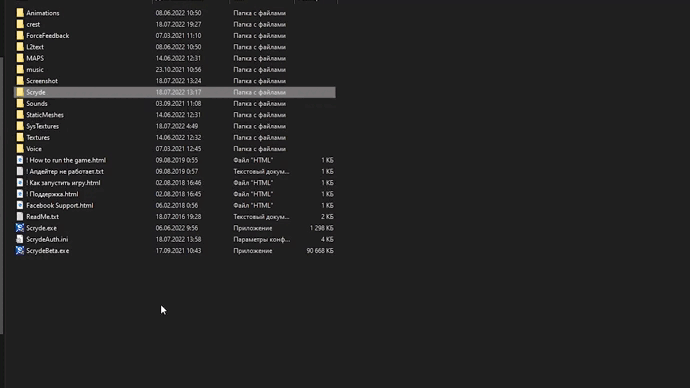Select the highlighted Scryde folder icon

[x=20, y=92]
